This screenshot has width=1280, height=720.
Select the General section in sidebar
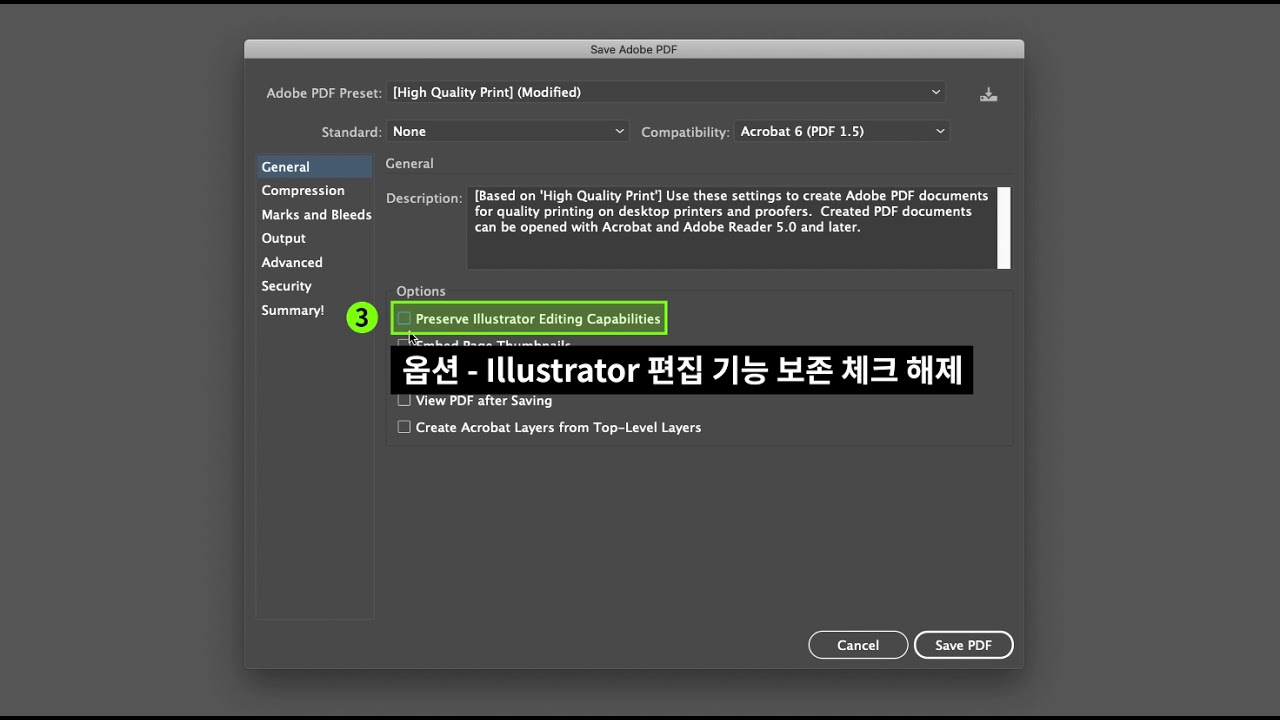click(315, 167)
